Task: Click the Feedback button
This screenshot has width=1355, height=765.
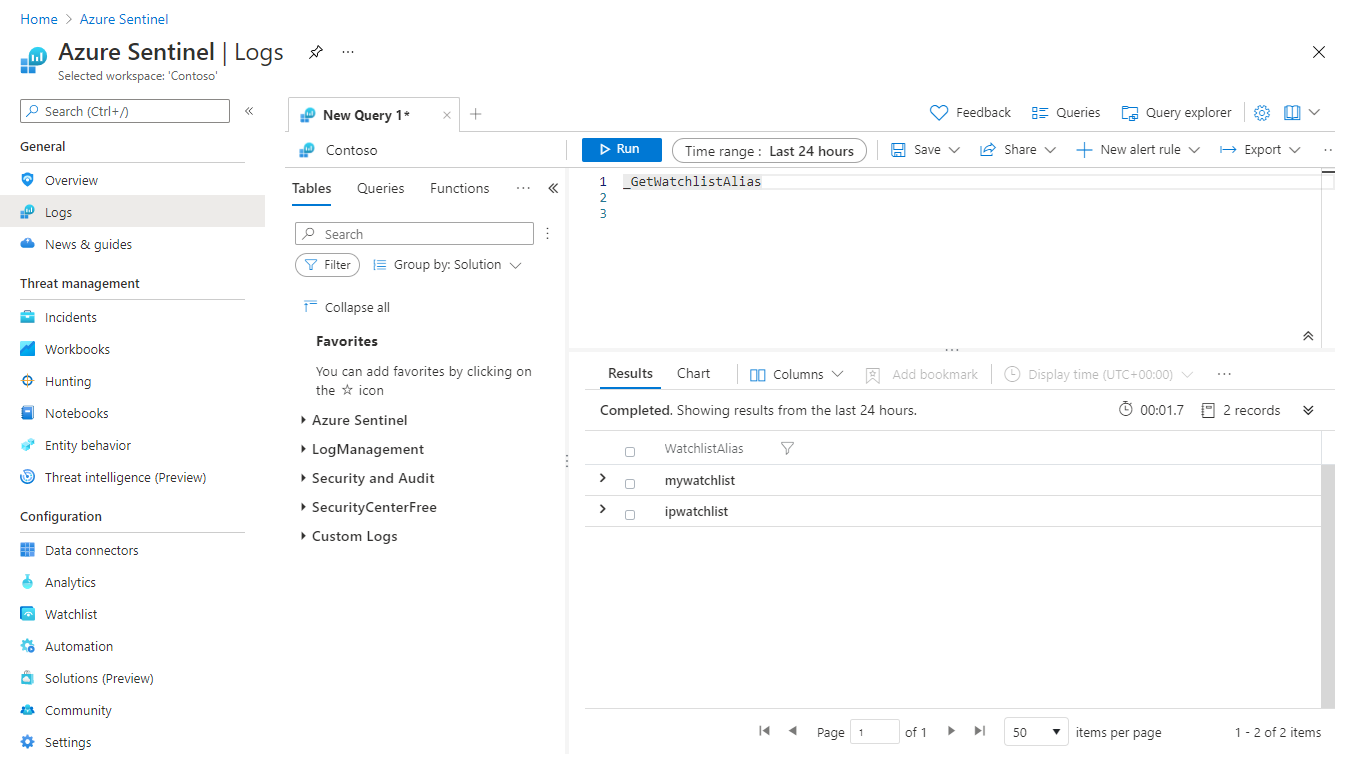Action: [x=970, y=113]
